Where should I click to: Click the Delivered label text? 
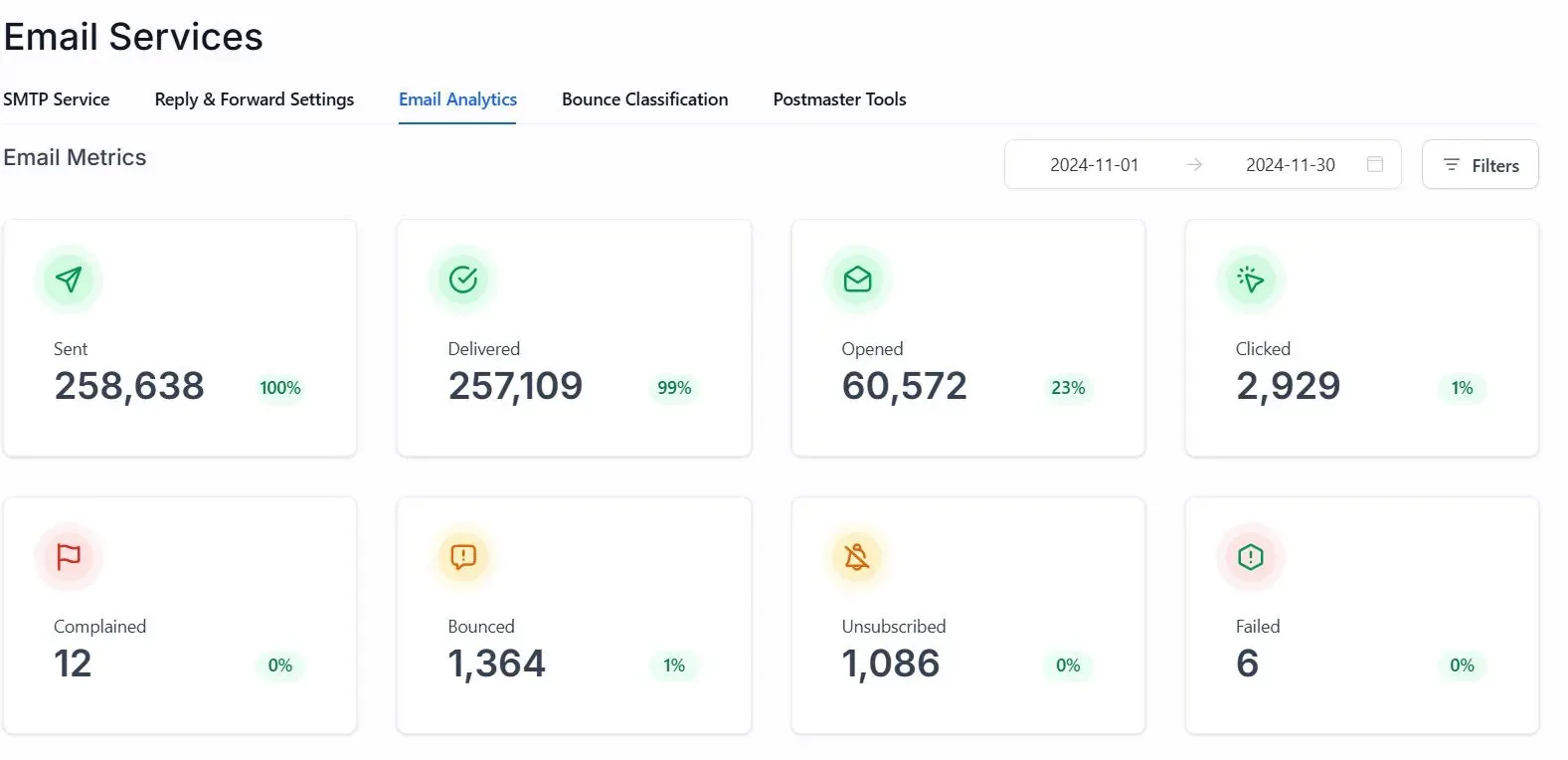coord(484,349)
